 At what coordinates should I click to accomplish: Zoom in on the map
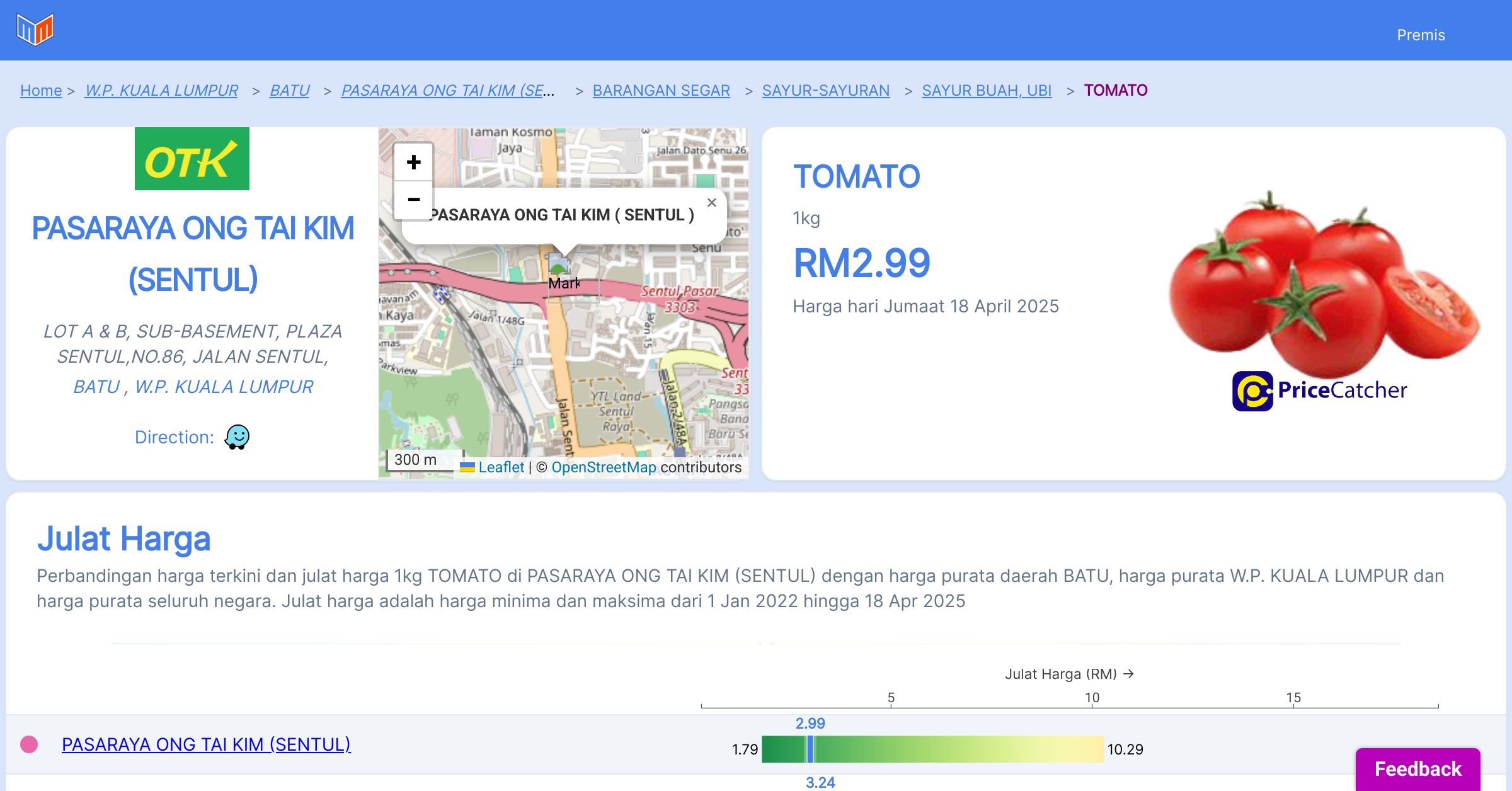coord(413,162)
